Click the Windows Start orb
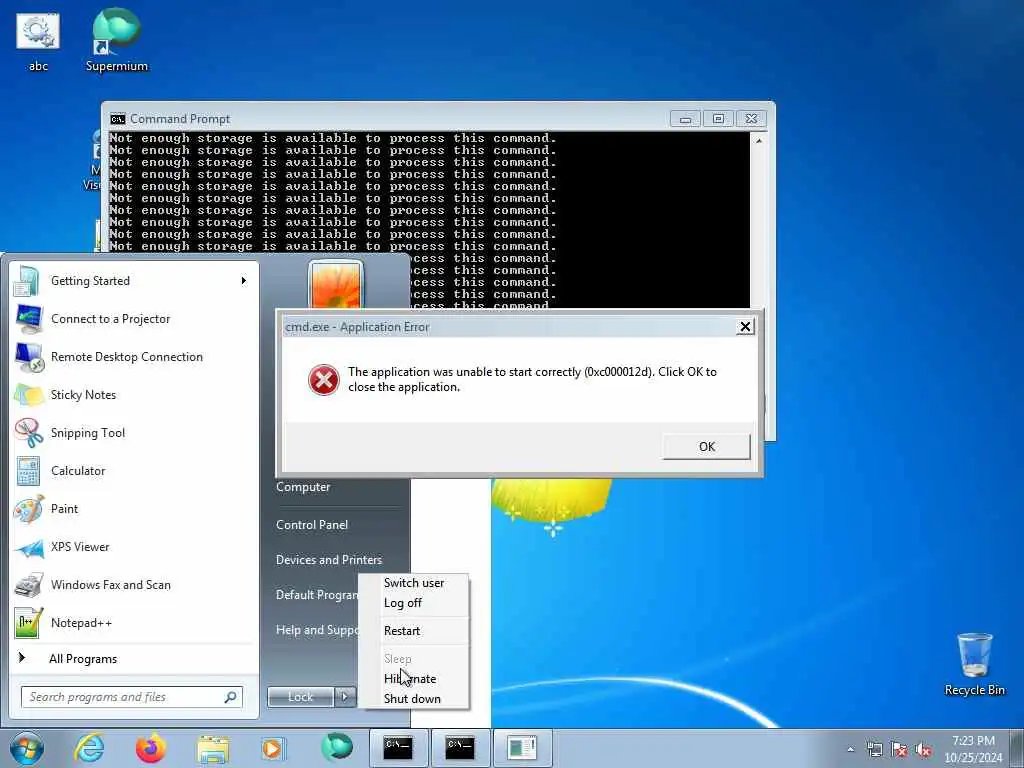This screenshot has height=768, width=1024. click(x=27, y=748)
